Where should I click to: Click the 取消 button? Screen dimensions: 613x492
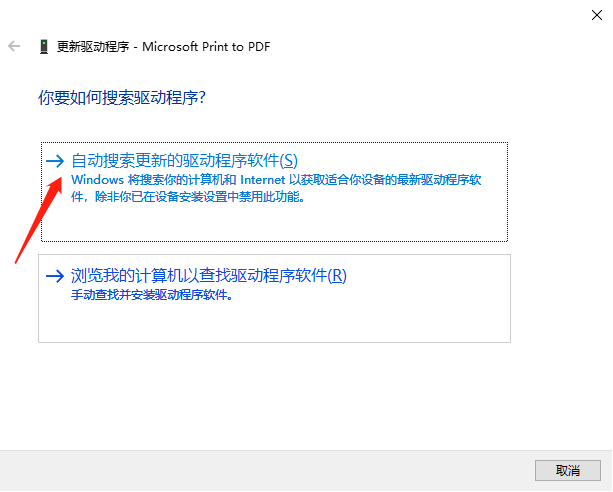click(x=568, y=470)
